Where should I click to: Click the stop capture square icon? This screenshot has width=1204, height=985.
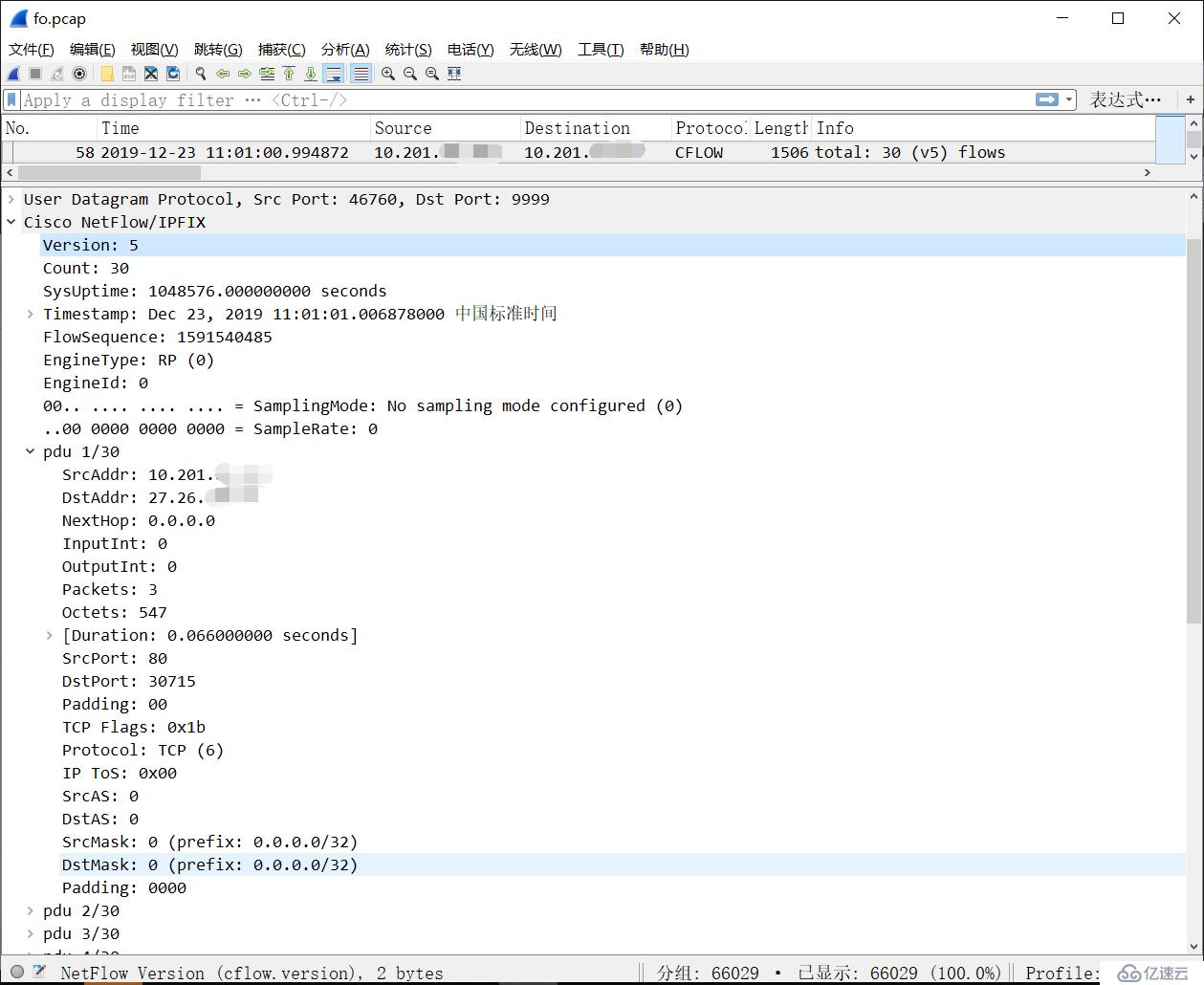coord(35,74)
